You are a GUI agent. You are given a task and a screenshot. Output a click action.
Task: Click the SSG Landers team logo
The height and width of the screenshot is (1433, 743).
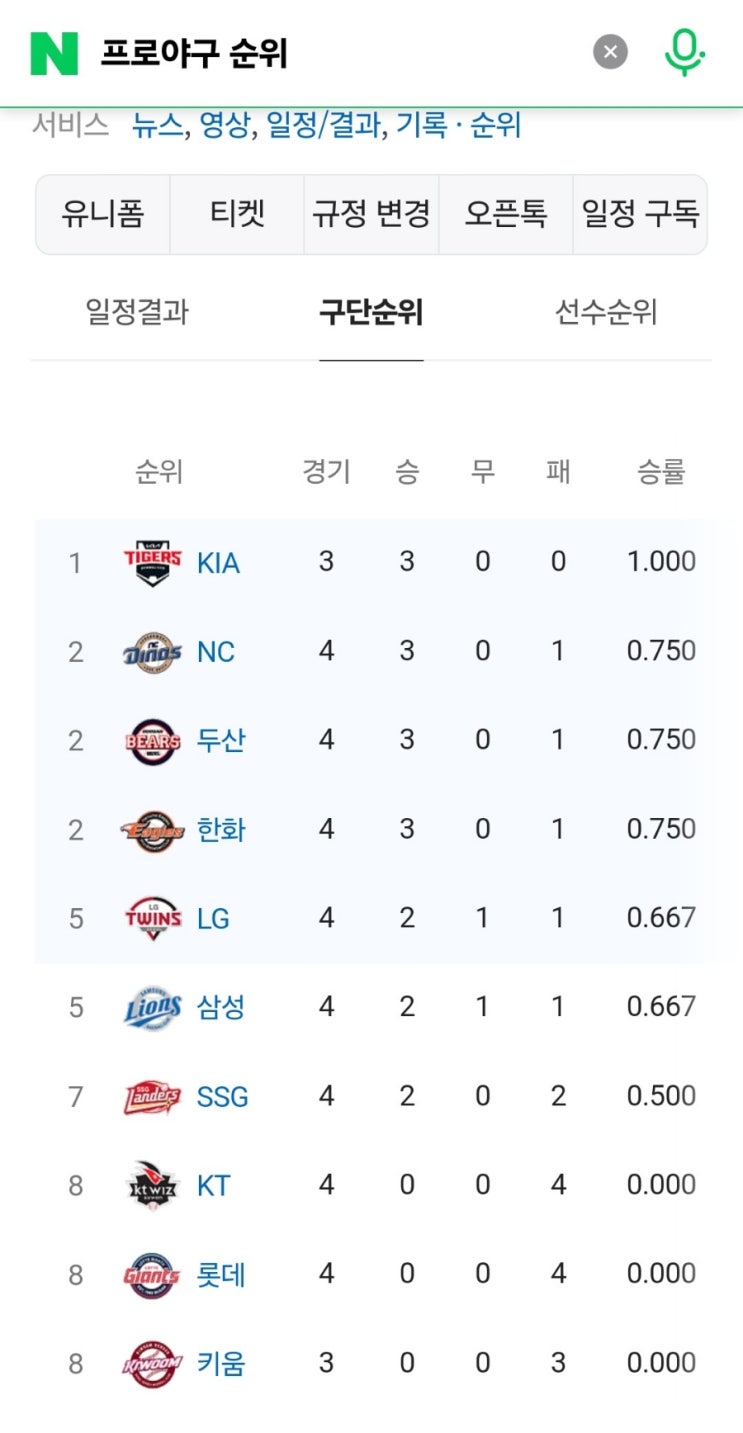[152, 1097]
